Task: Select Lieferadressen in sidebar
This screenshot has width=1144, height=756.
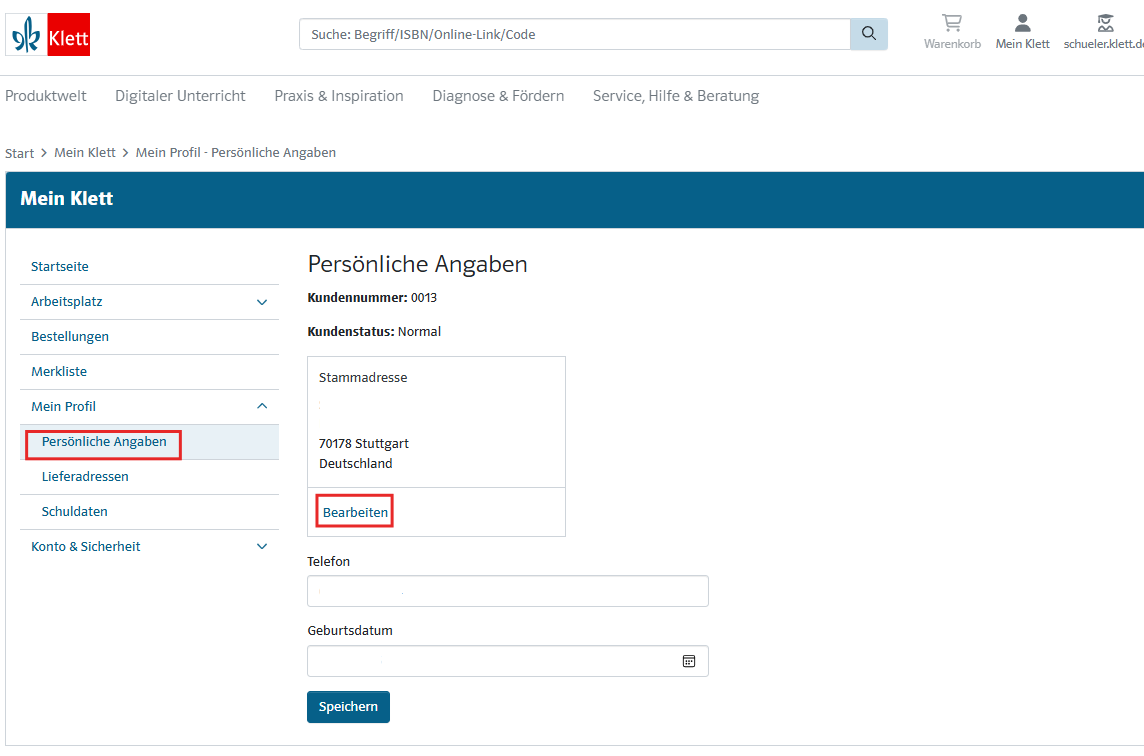Action: click(x=85, y=477)
